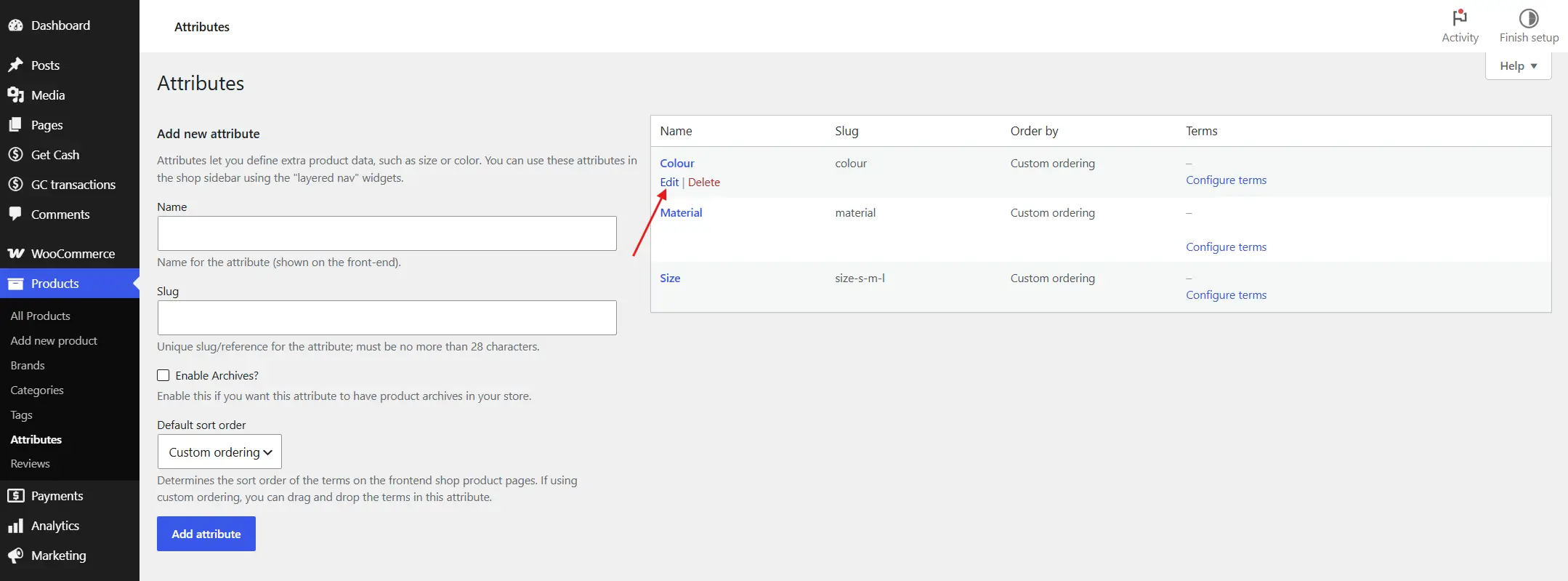Click the Products archive box icon
1568x581 pixels.
click(15, 284)
